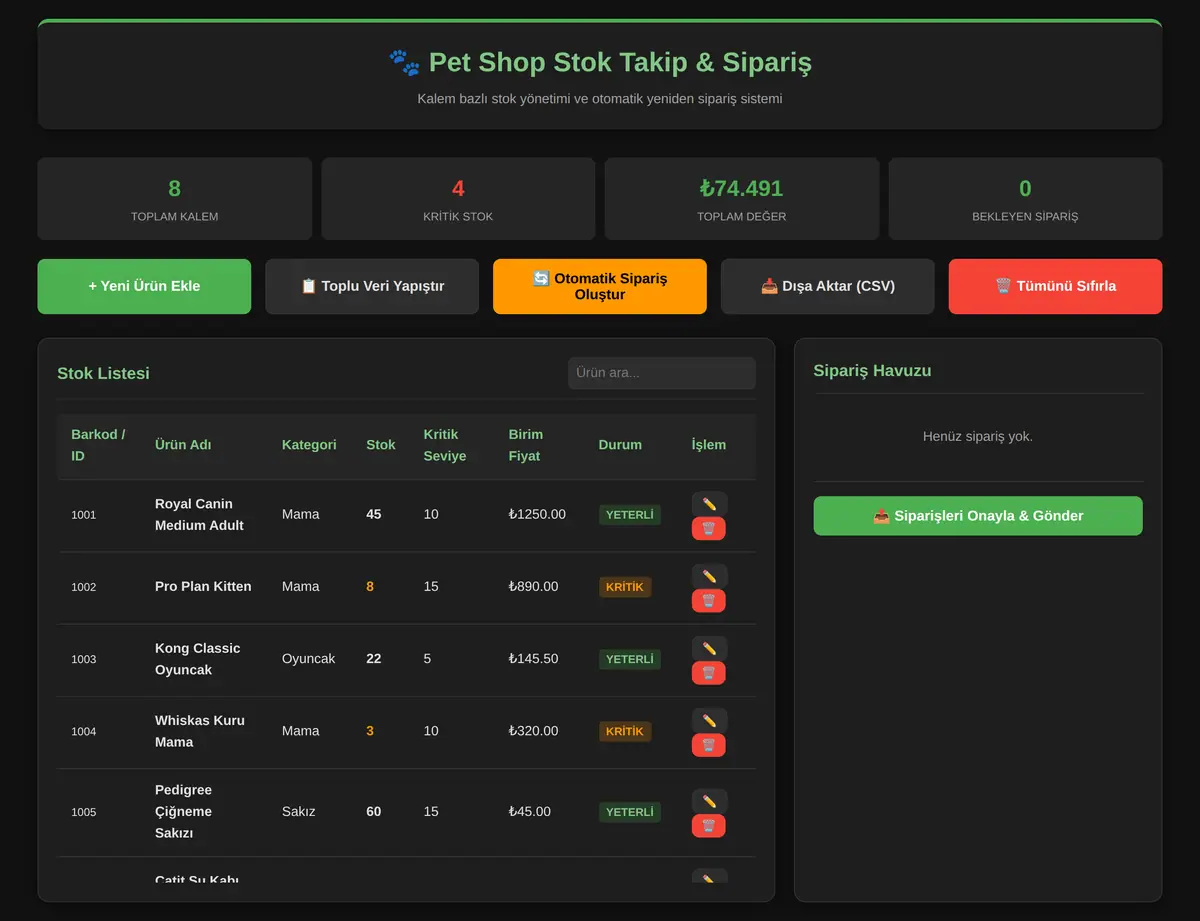This screenshot has height=921, width=1200.
Task: Click the Pet Shop Stok Takip title
Action: coord(600,62)
